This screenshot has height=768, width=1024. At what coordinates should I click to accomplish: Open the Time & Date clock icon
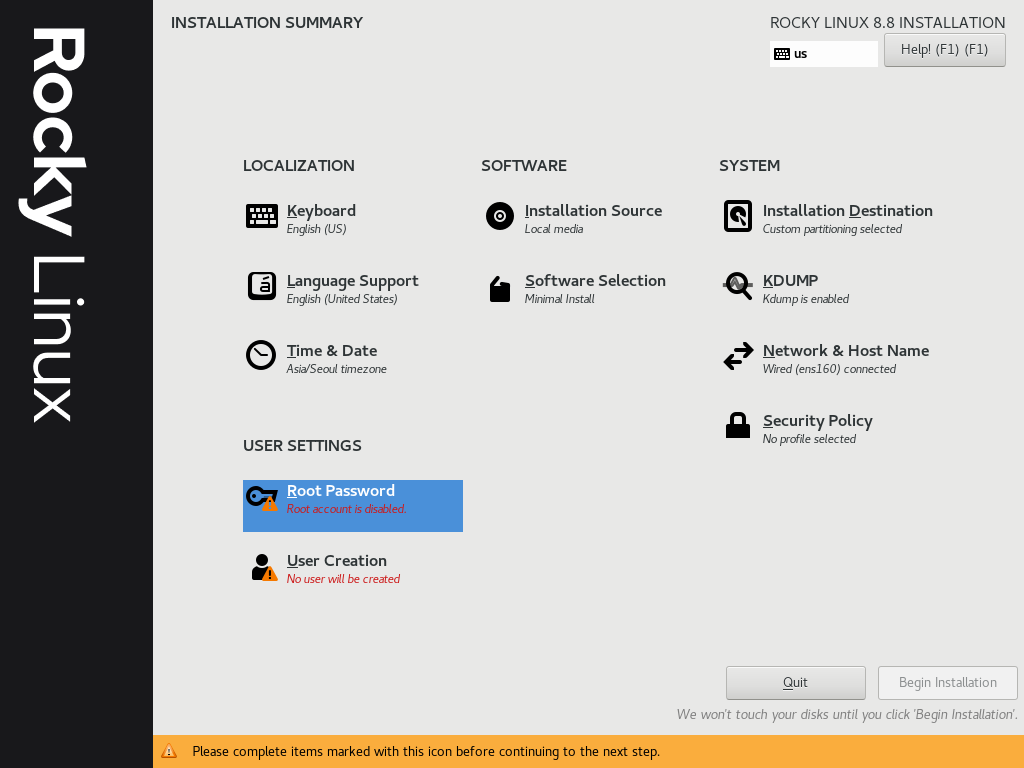[261, 356]
